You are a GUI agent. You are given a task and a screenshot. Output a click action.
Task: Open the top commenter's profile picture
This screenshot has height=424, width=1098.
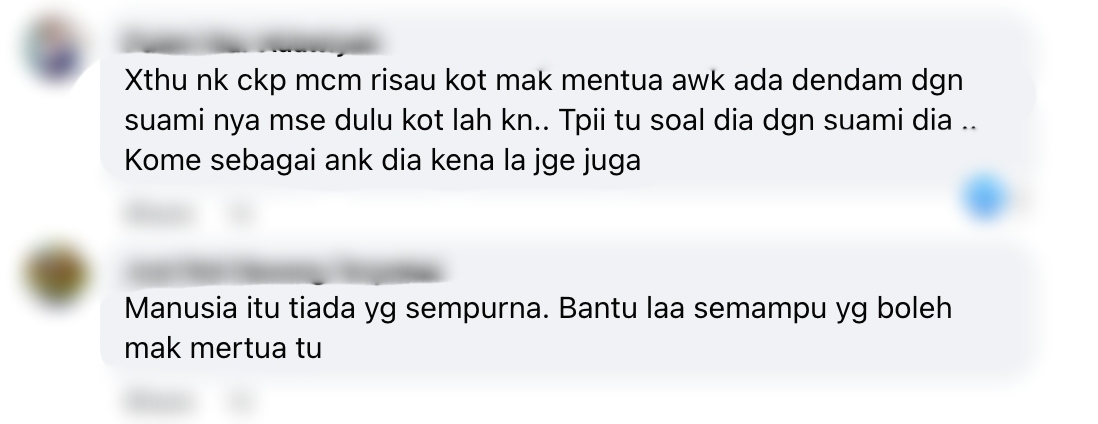click(x=54, y=50)
